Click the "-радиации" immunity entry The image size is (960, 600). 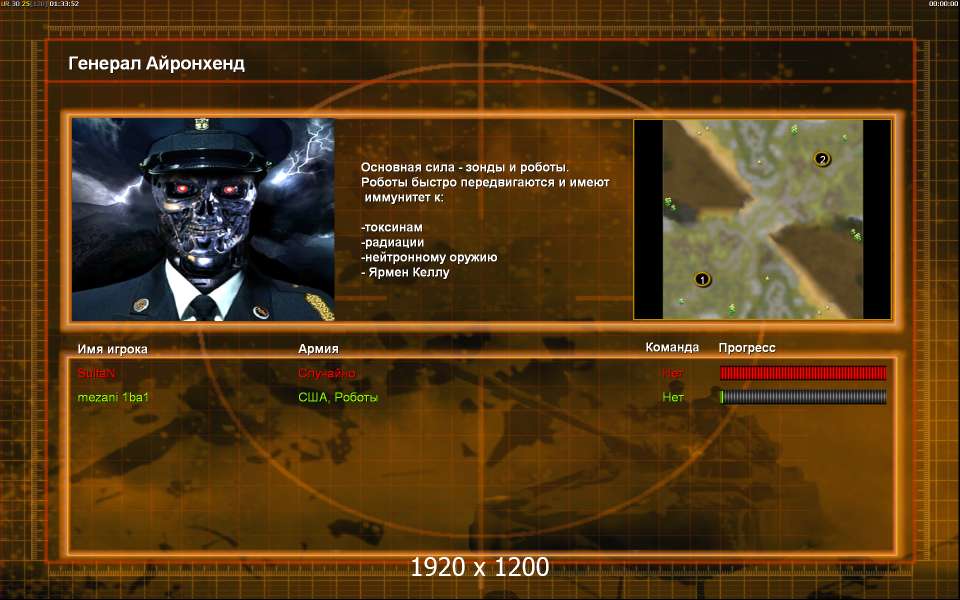pos(392,242)
